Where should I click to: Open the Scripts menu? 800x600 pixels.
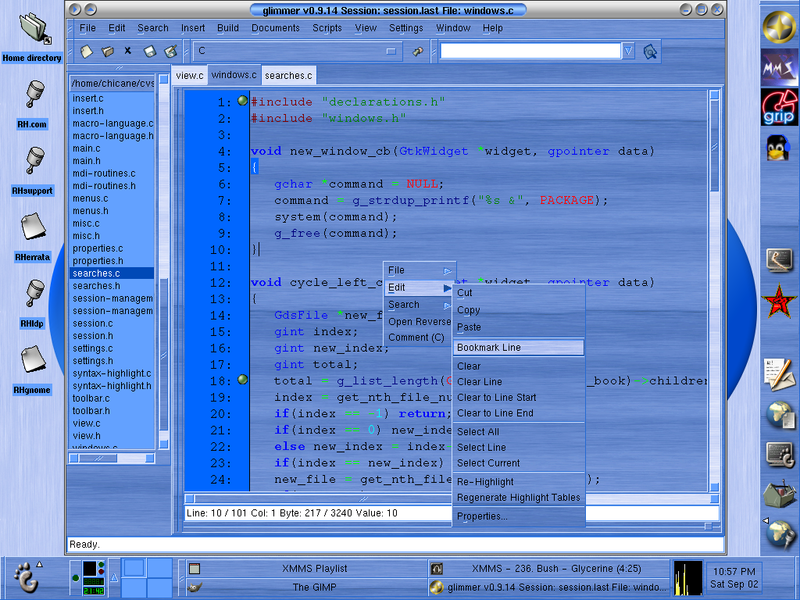pos(327,28)
